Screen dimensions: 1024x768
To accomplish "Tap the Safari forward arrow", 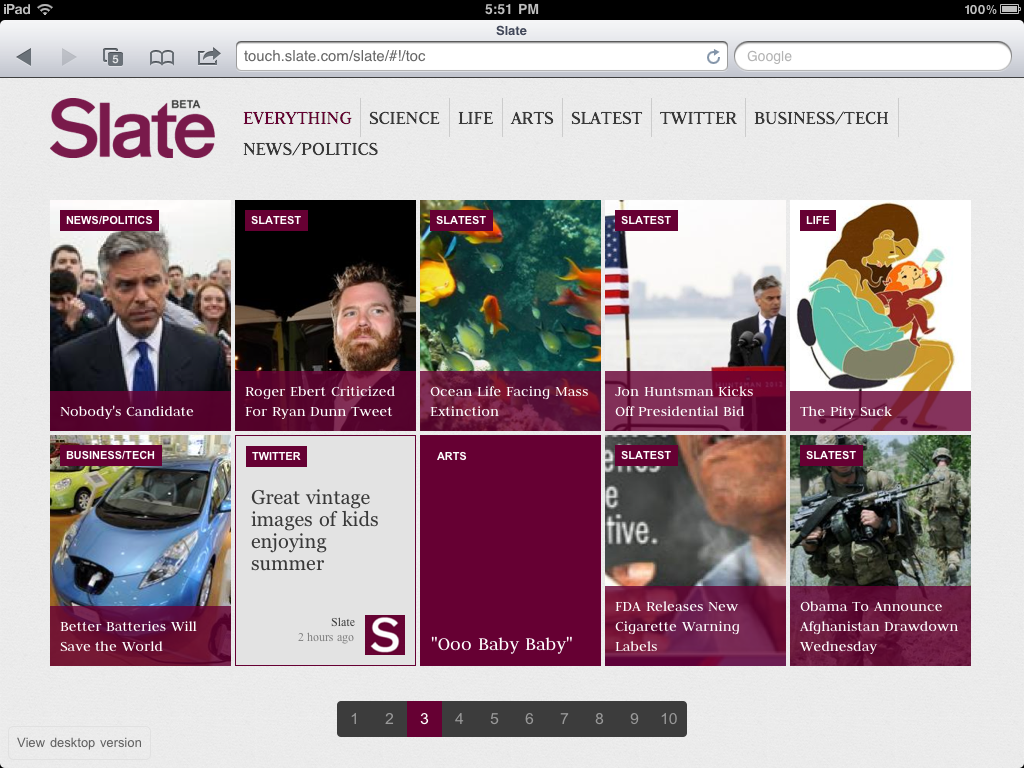I will click(68, 57).
